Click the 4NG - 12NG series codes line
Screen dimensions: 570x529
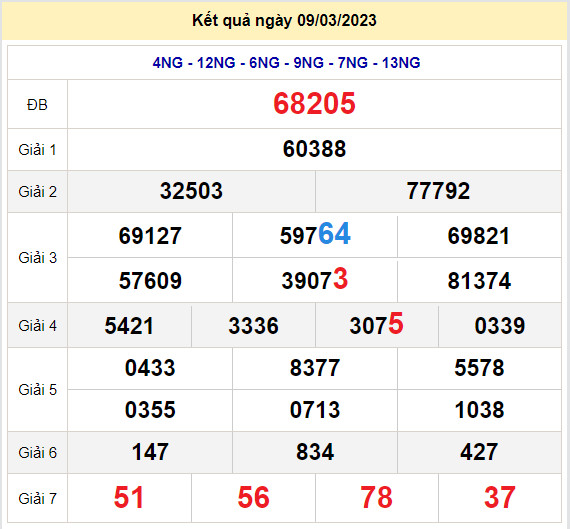(286, 63)
